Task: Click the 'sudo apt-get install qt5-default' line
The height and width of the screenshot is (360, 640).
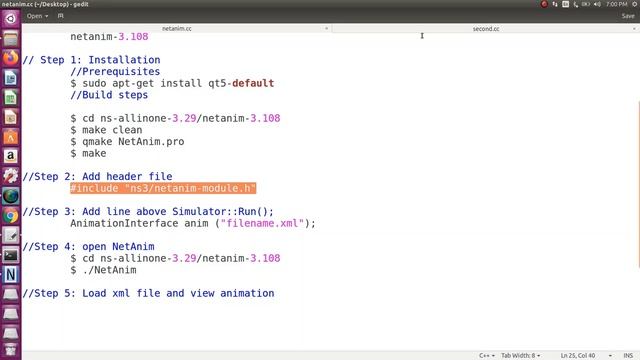Action: pos(172,83)
